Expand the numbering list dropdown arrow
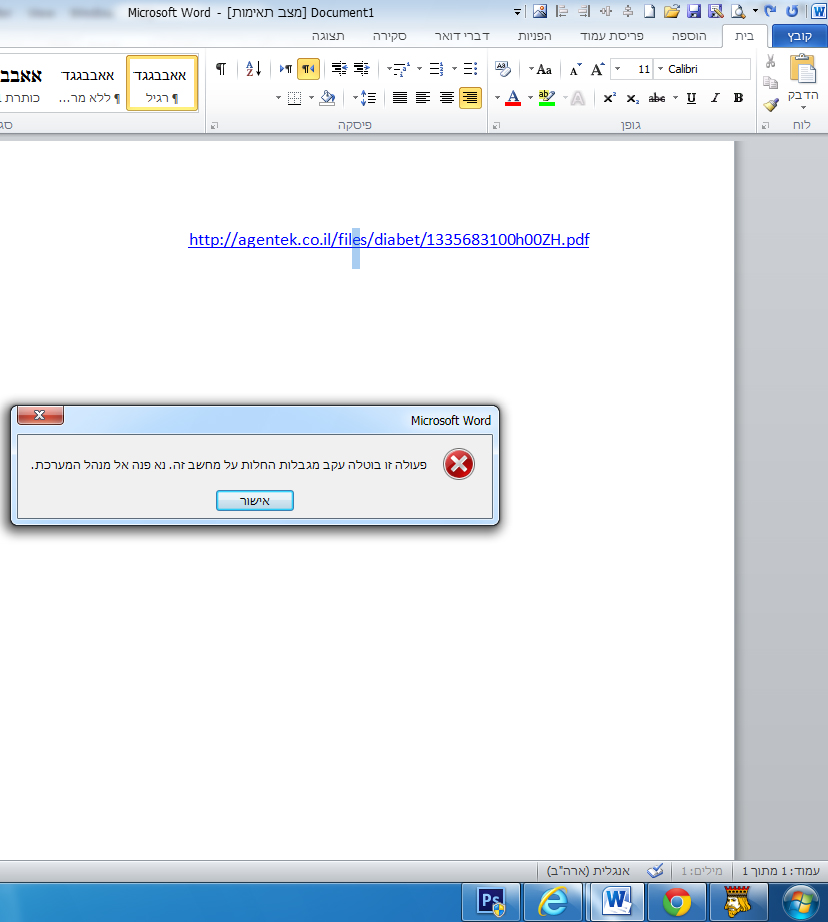828x922 pixels. pos(419,69)
